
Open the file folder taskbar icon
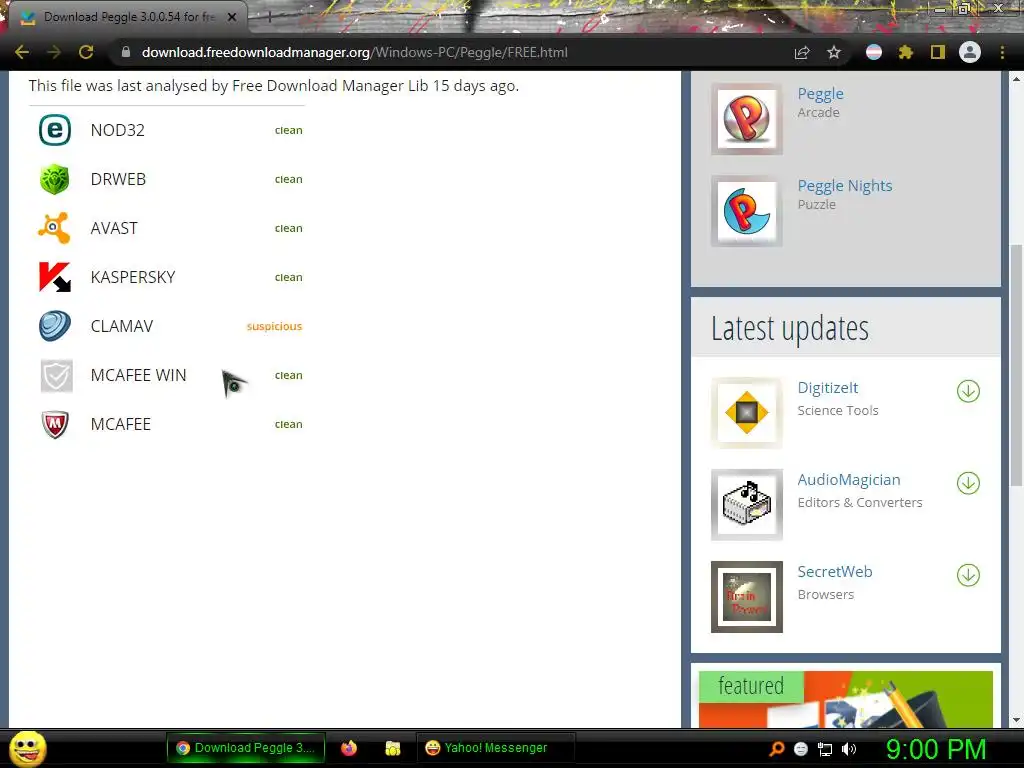point(392,748)
